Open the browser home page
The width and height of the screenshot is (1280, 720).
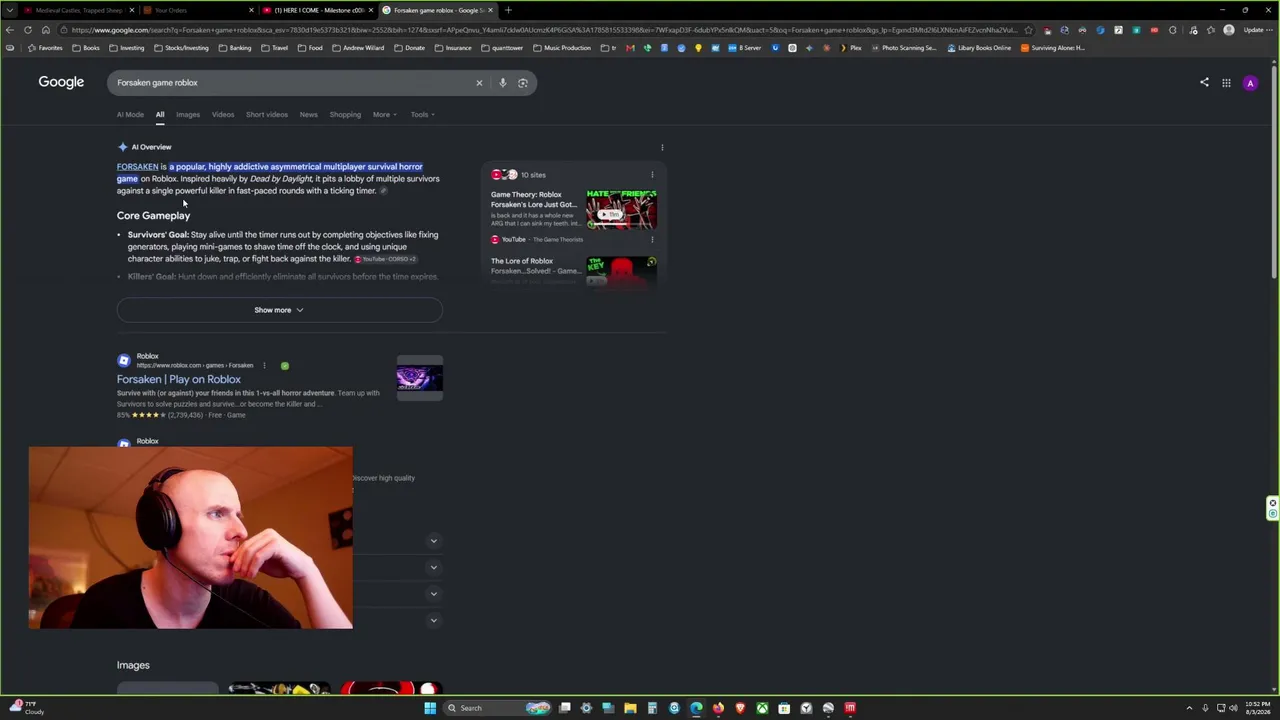coord(45,30)
